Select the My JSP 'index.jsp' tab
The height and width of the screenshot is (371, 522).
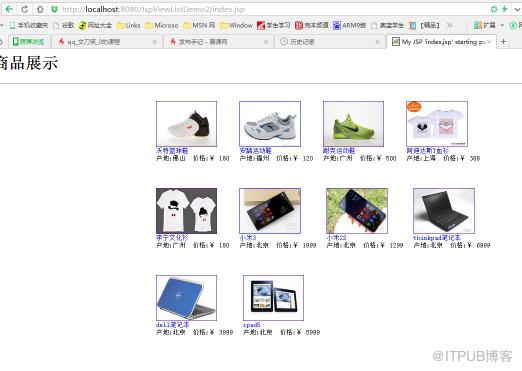pos(441,42)
